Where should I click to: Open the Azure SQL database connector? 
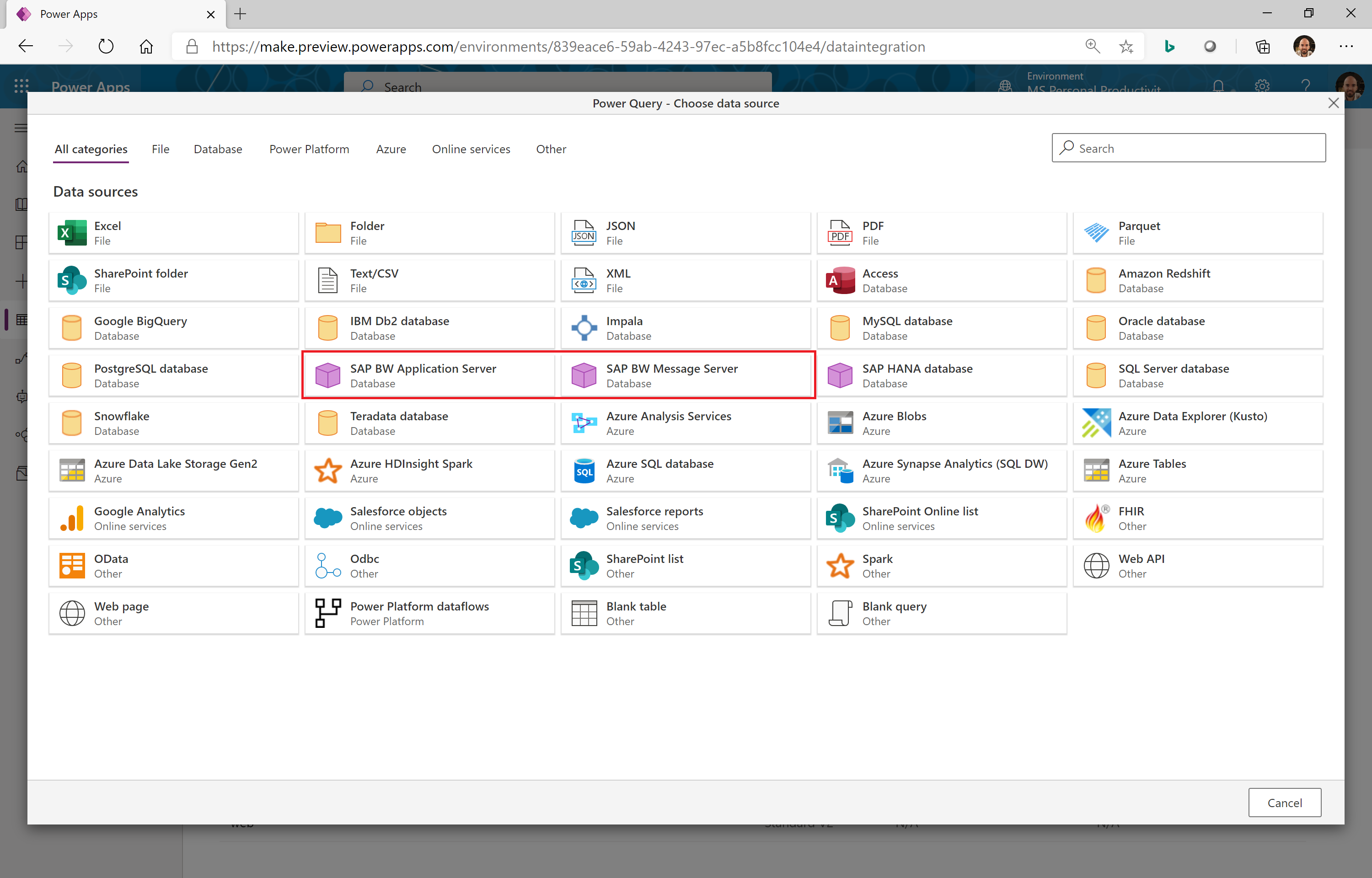(x=685, y=471)
